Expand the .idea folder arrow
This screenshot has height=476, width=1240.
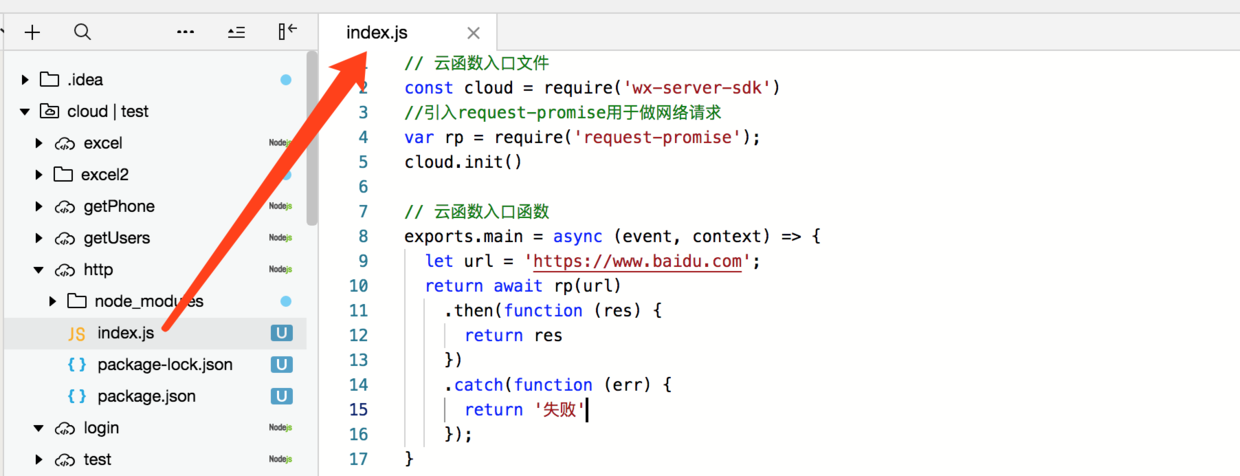click(25, 80)
